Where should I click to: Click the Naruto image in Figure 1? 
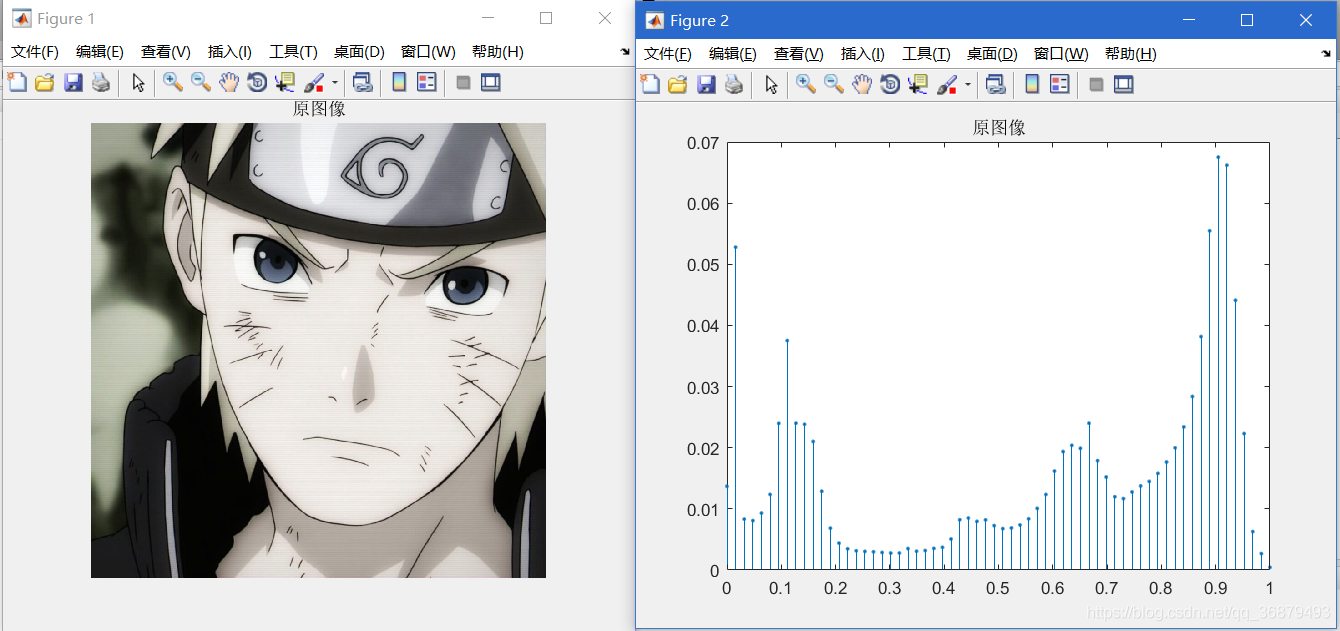click(x=318, y=350)
